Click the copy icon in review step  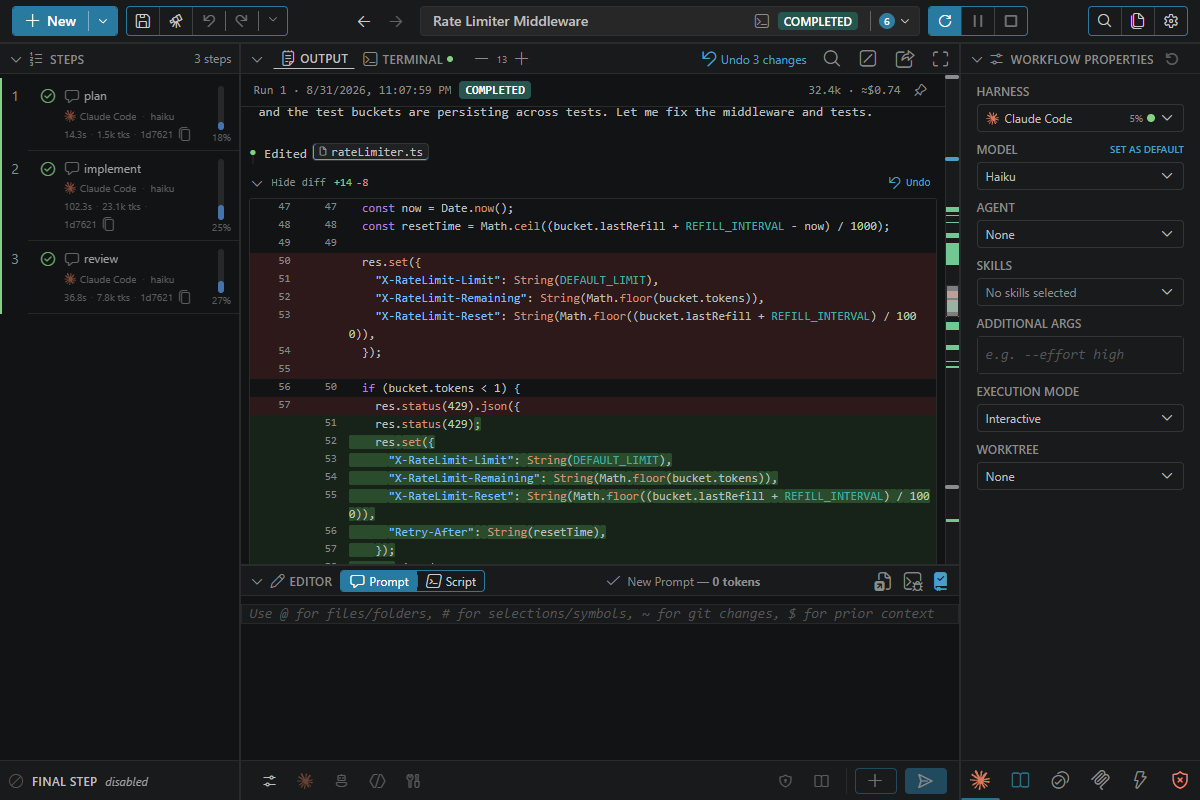pyautogui.click(x=185, y=297)
